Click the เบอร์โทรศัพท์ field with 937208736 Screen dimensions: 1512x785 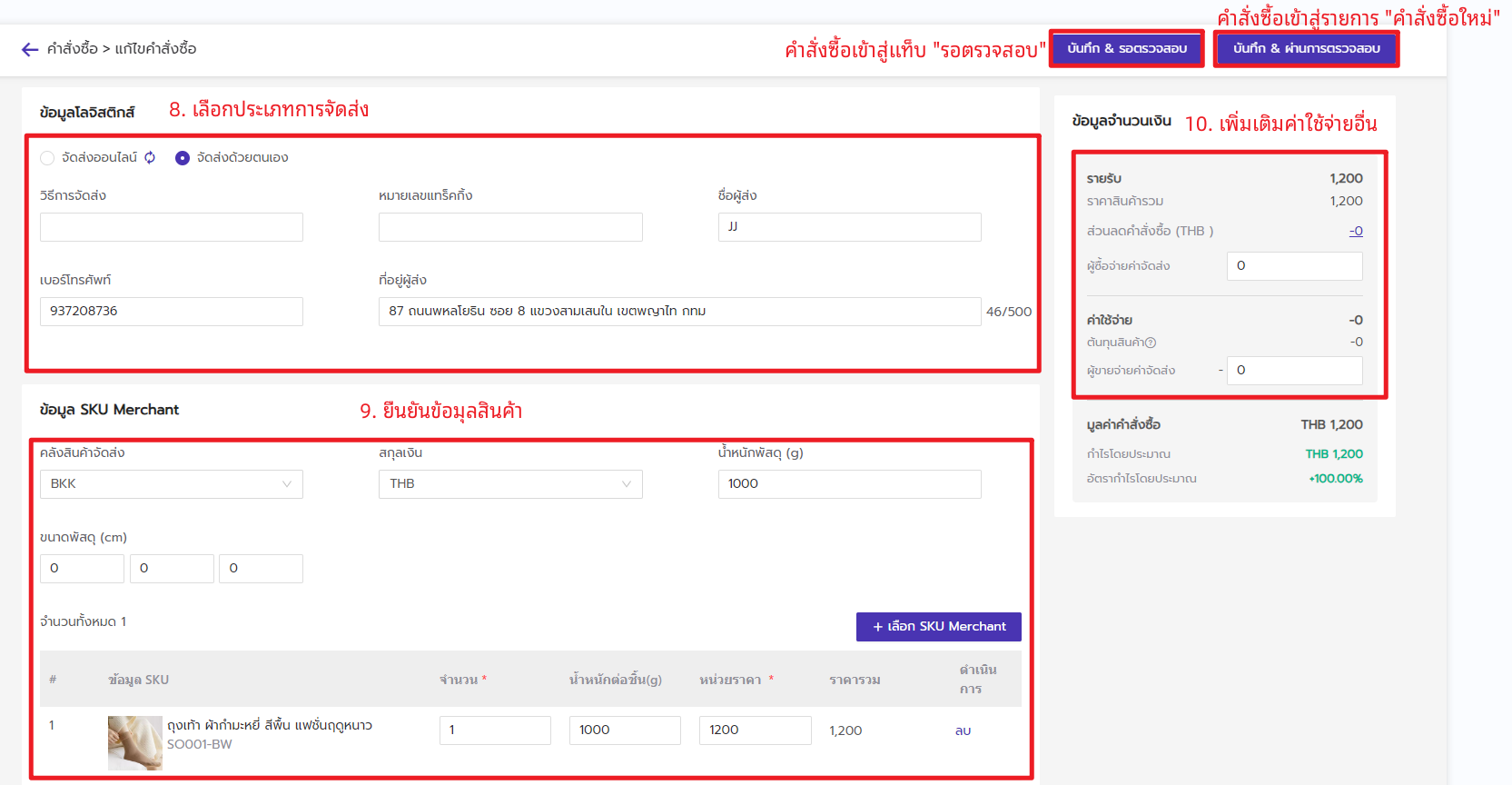172,312
